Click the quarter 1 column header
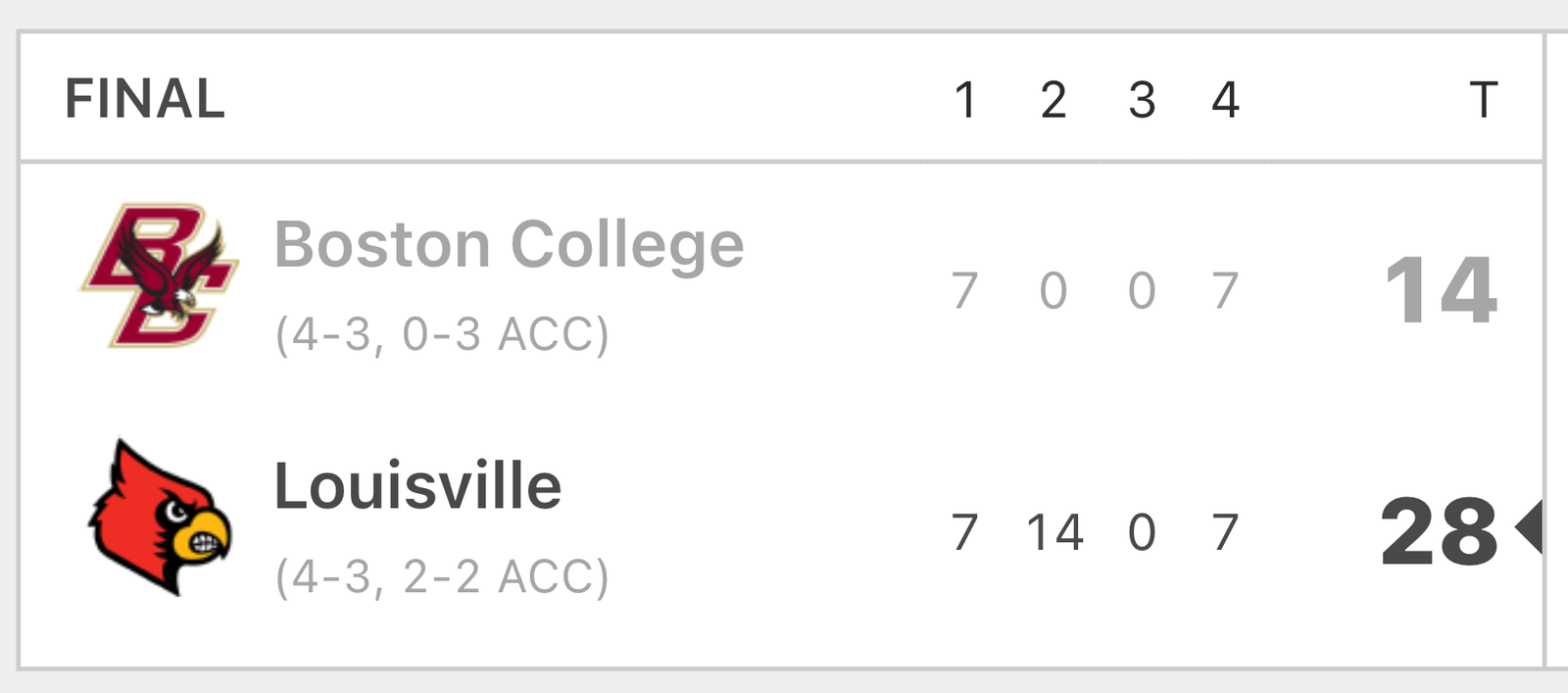Screen dimensions: 1568x693 (x=965, y=100)
